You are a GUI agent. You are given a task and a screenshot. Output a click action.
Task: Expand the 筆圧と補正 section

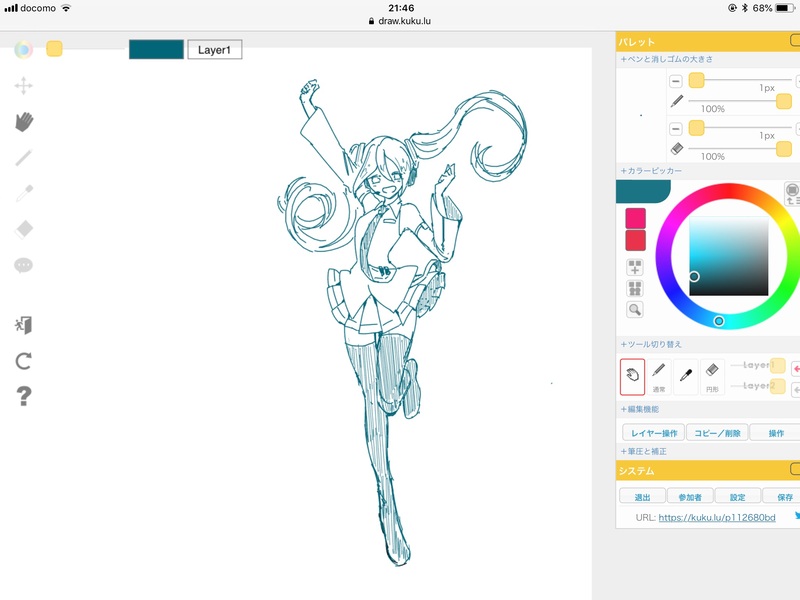click(x=644, y=452)
